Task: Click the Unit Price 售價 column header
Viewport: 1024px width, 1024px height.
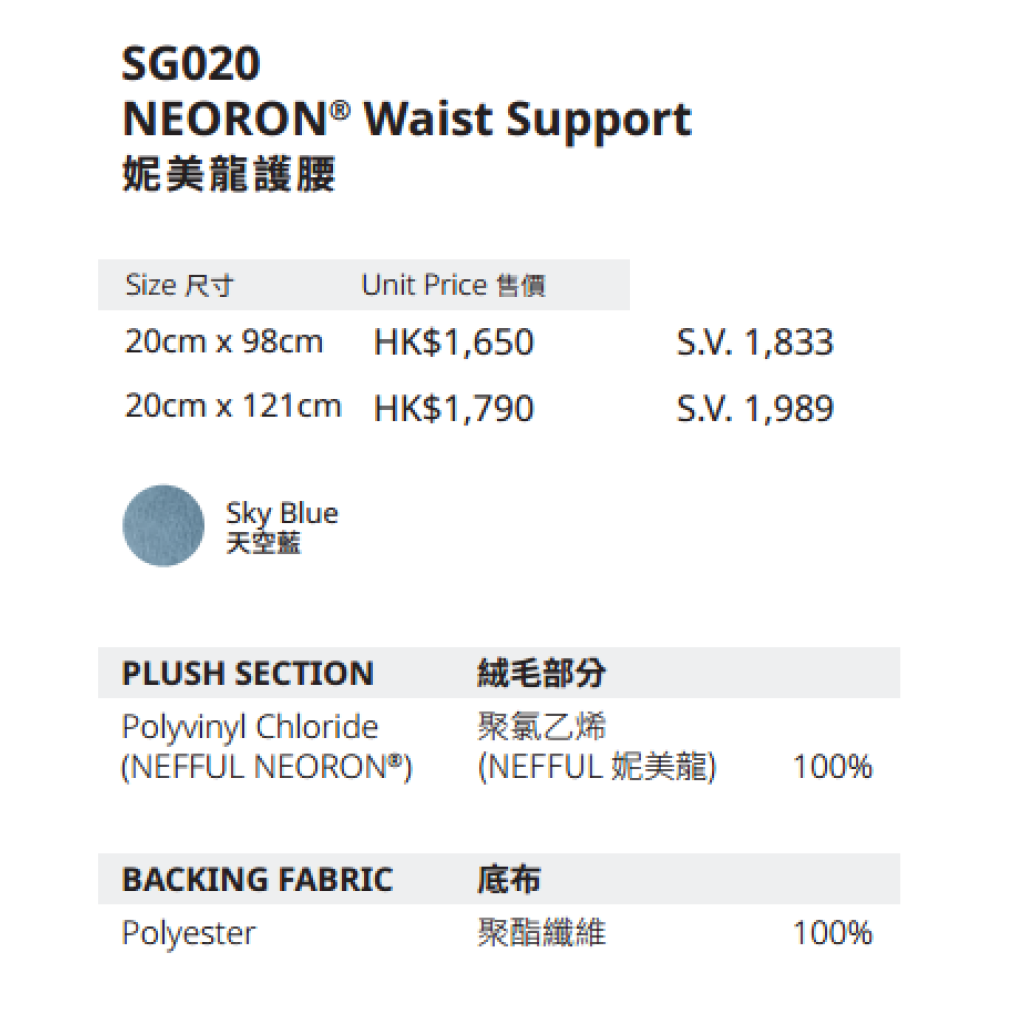Action: point(453,285)
